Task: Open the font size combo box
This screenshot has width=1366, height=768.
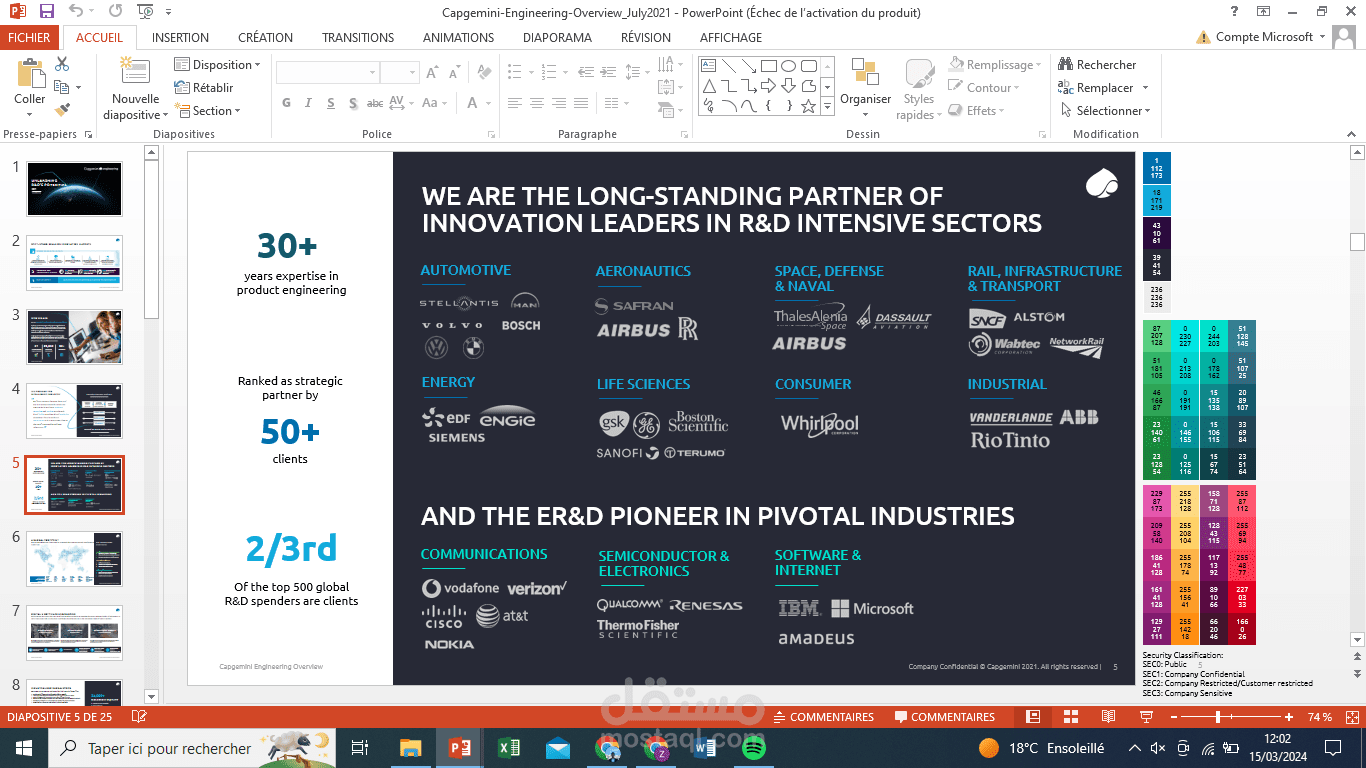Action: [x=399, y=73]
